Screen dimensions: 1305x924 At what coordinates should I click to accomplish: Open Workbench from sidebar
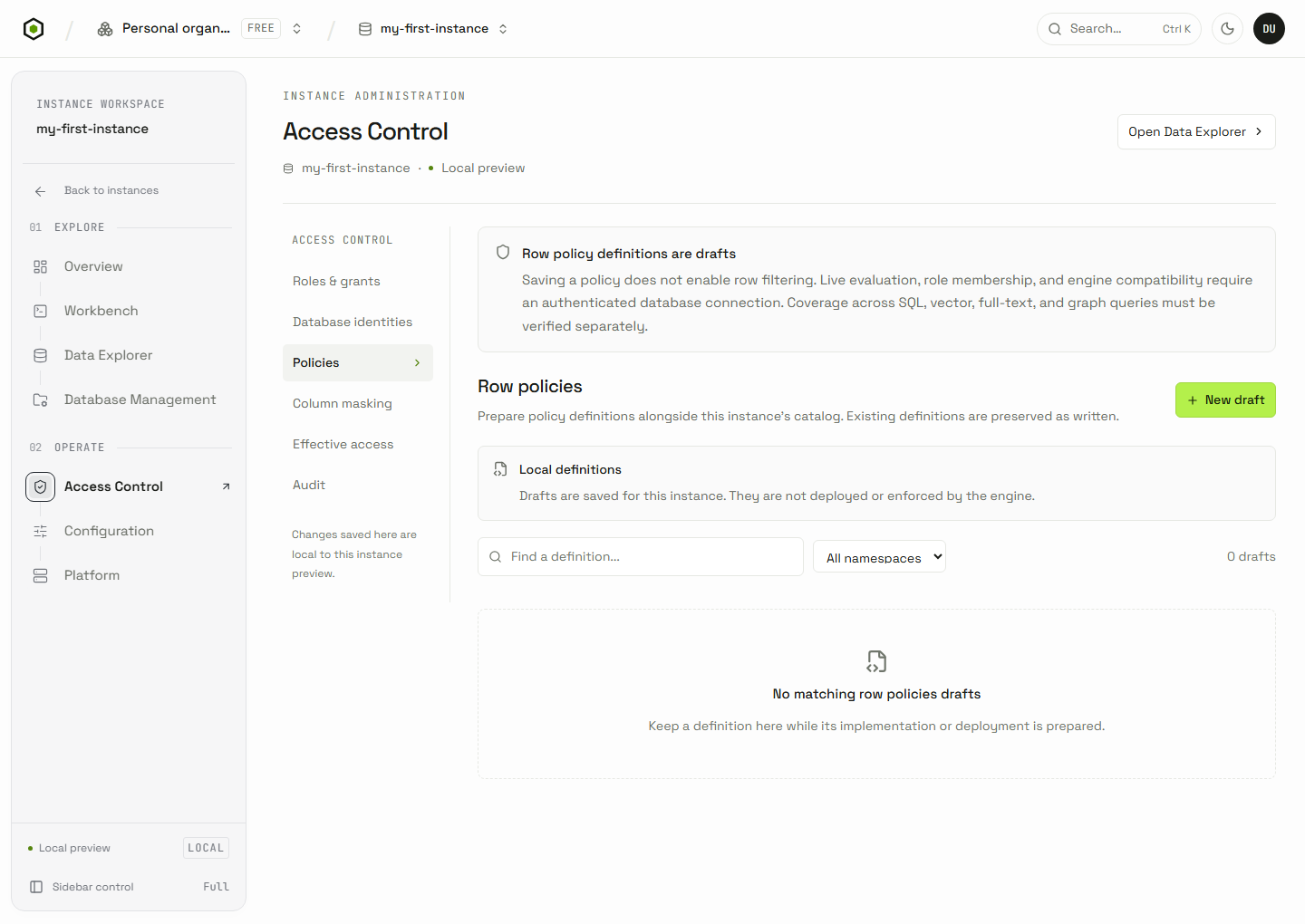point(101,311)
